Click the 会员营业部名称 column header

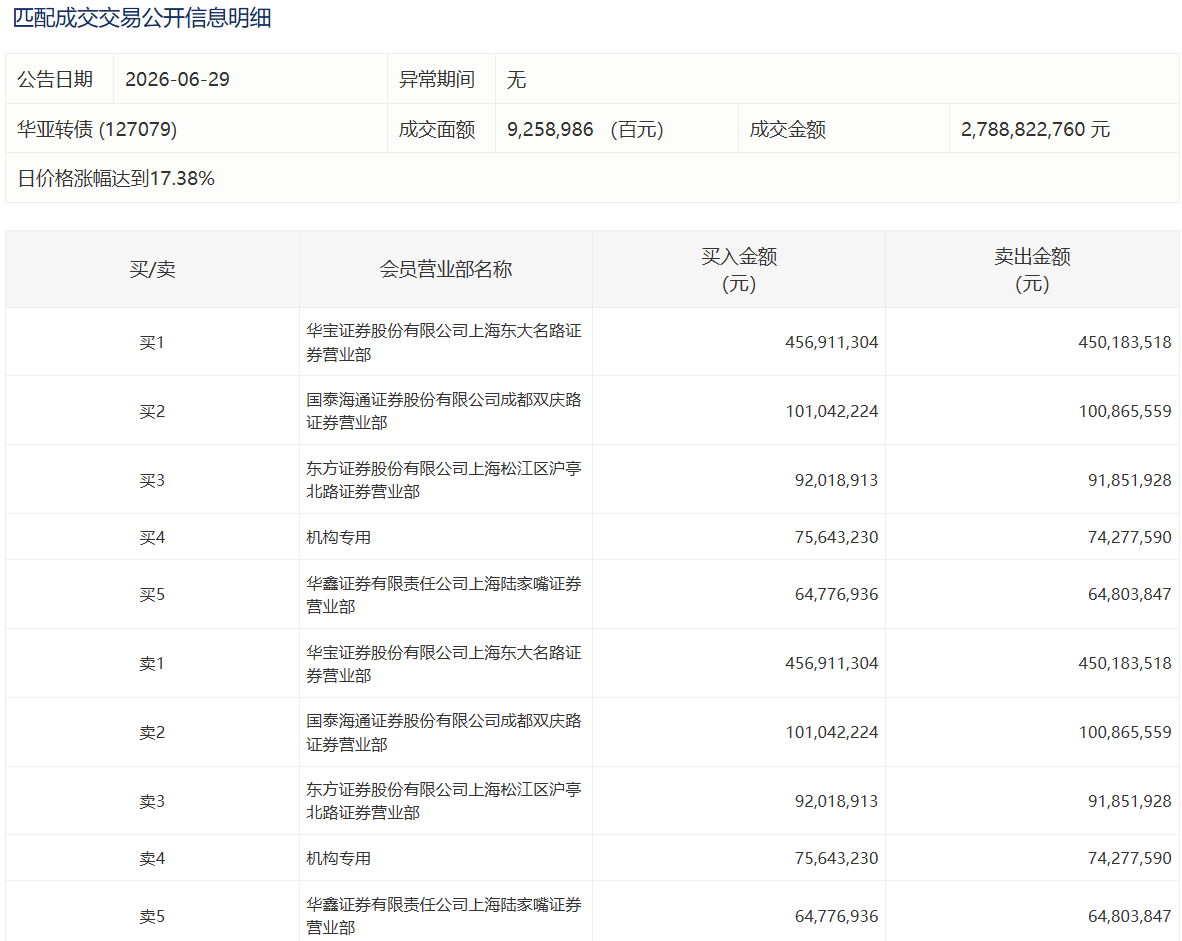(x=446, y=269)
